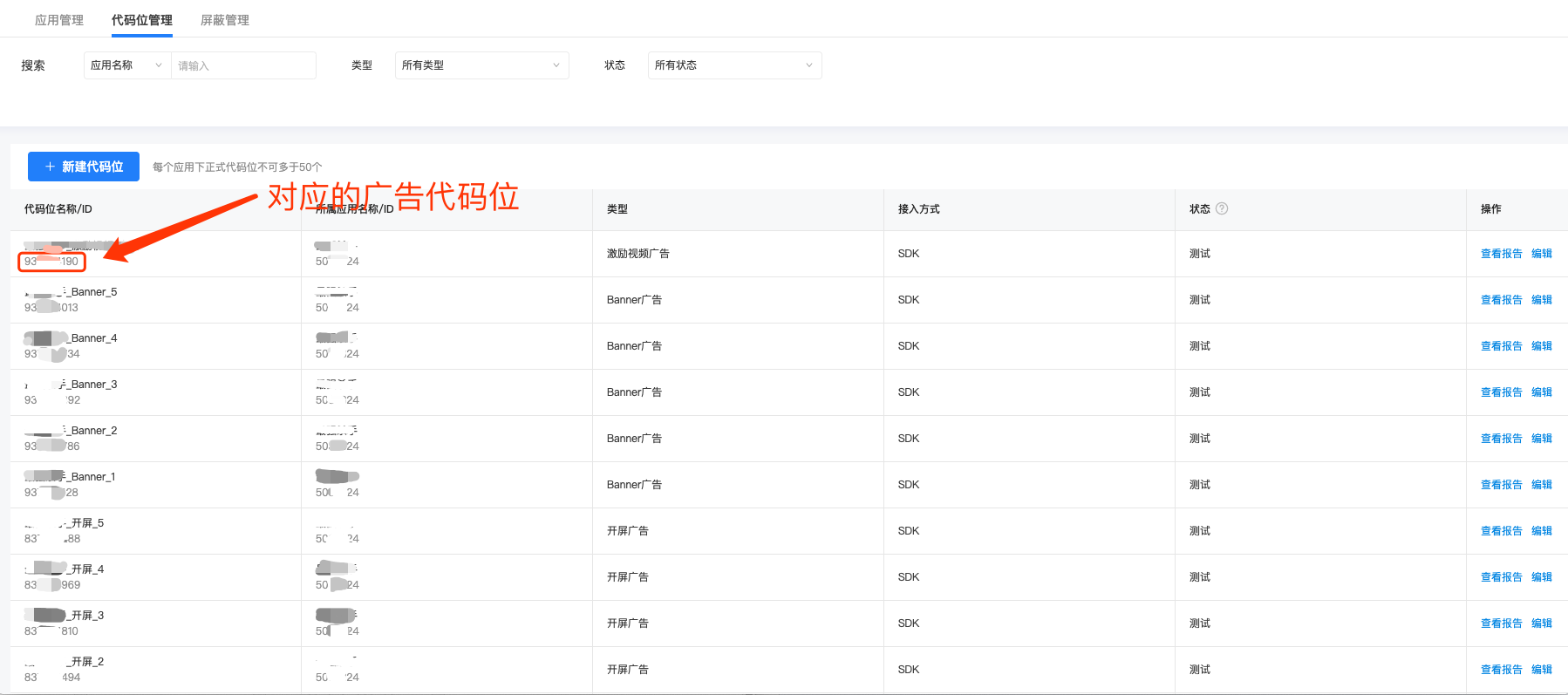Viewport: 1568px width, 695px height.
Task: Select the _Banner_1 code slot name
Action: [70, 477]
